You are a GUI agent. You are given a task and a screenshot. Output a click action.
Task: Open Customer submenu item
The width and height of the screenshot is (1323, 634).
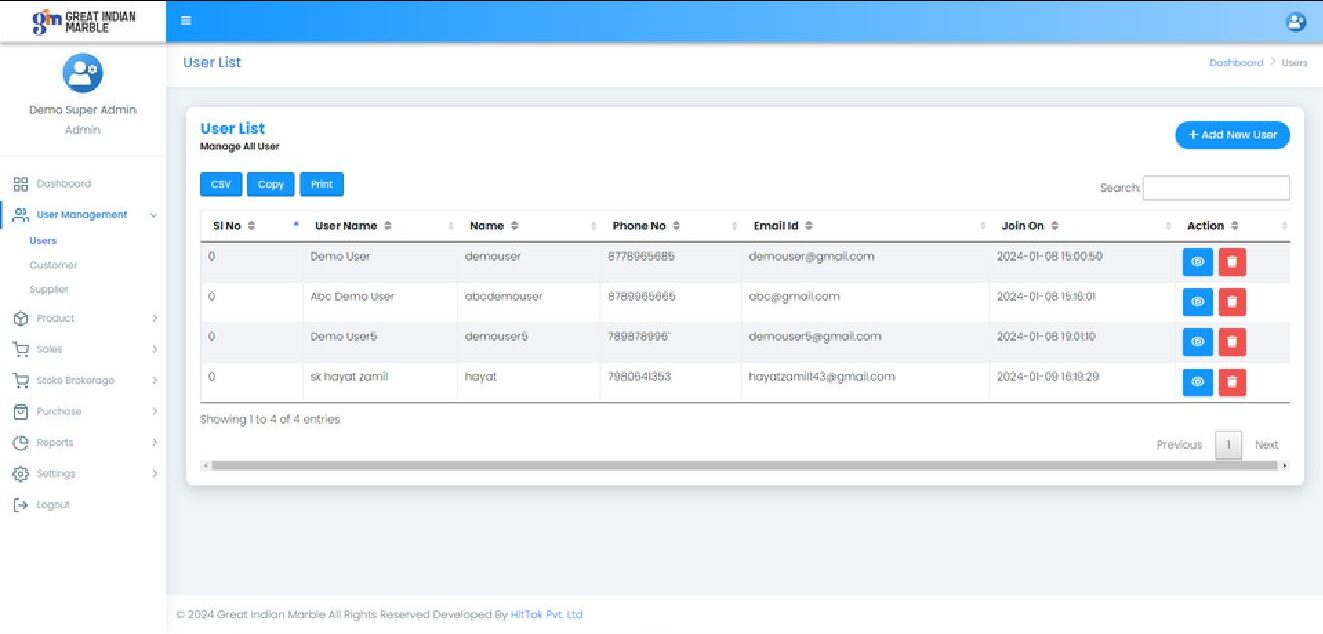tap(53, 265)
